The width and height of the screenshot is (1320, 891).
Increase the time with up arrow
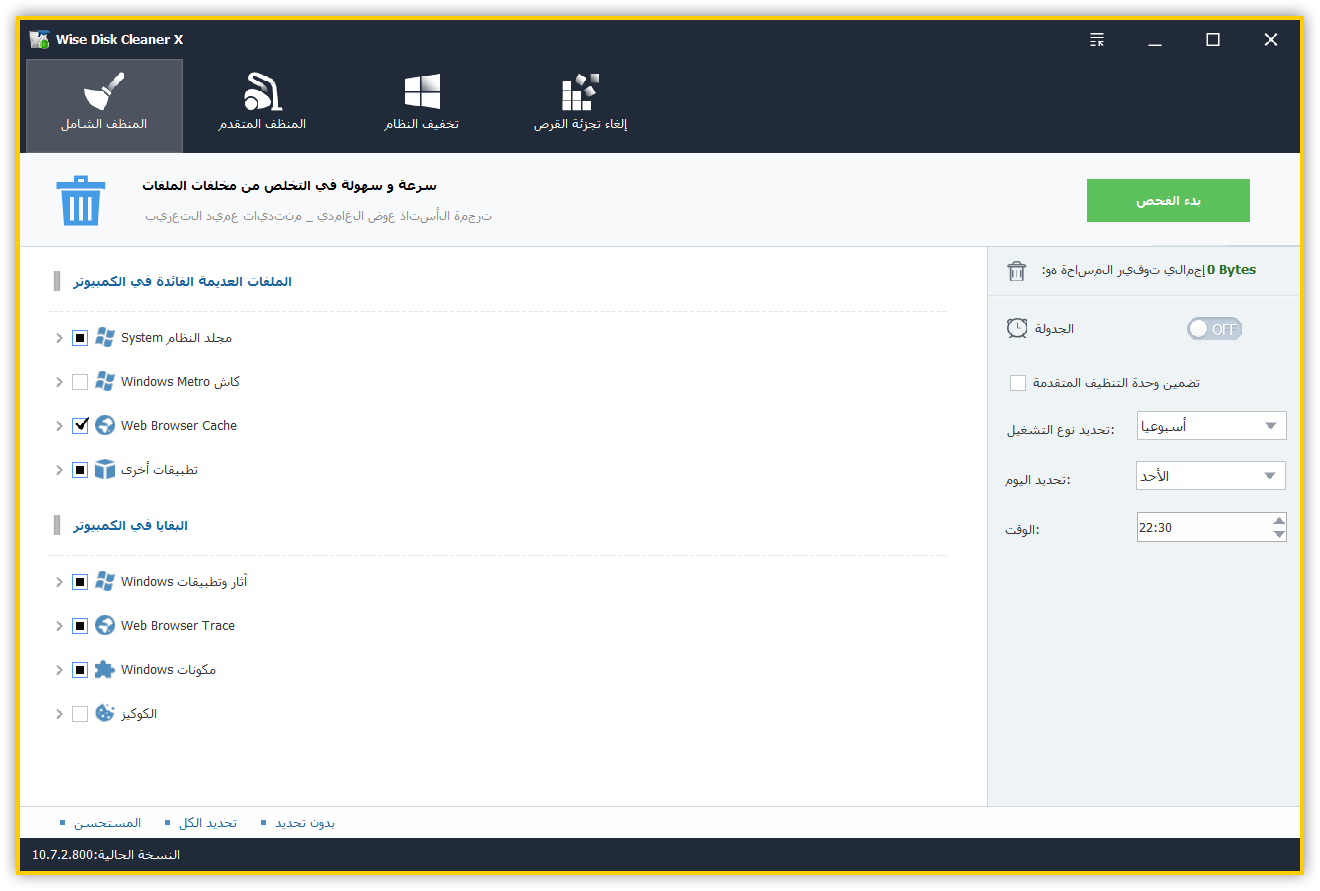tap(1279, 520)
